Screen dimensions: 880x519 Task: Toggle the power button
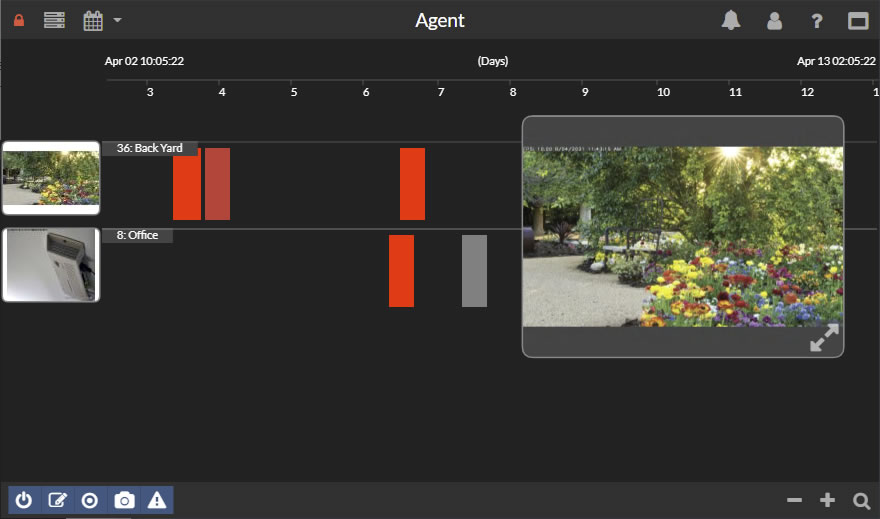pos(24,500)
